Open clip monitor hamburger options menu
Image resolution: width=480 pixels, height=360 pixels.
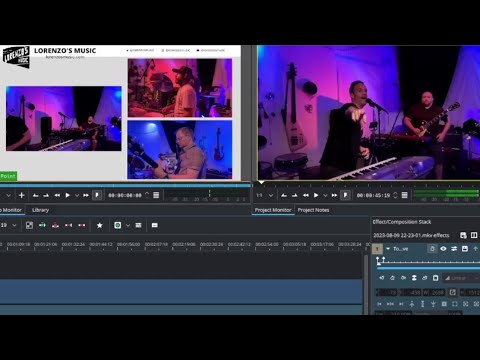(156, 195)
